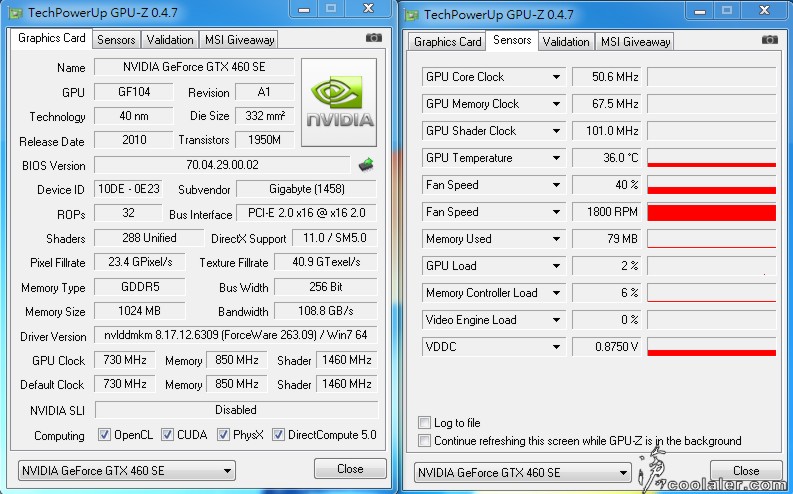This screenshot has width=793, height=494.
Task: Open the GPU Shader Clock sensor dropdown
Action: [x=556, y=131]
